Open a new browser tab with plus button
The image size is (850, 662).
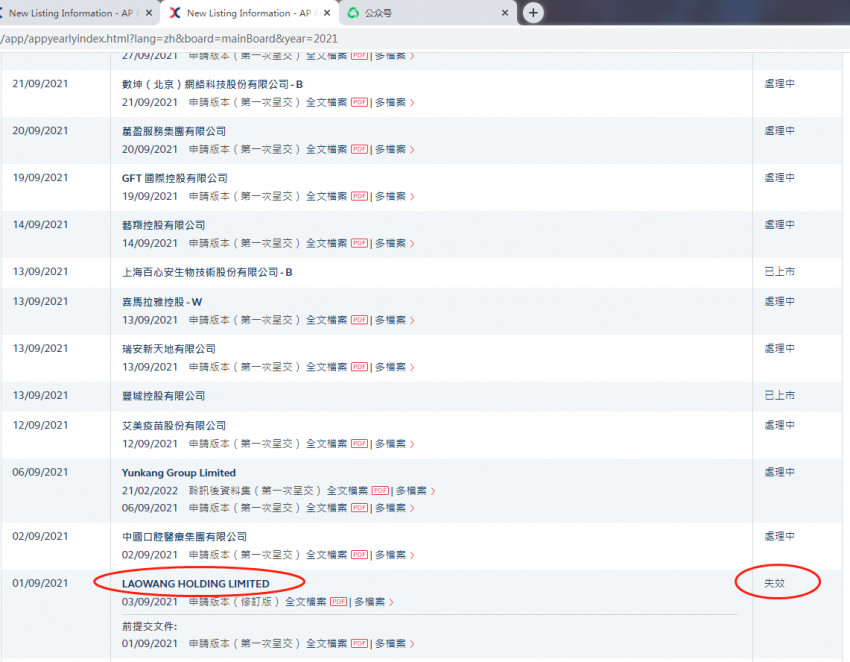[x=532, y=13]
